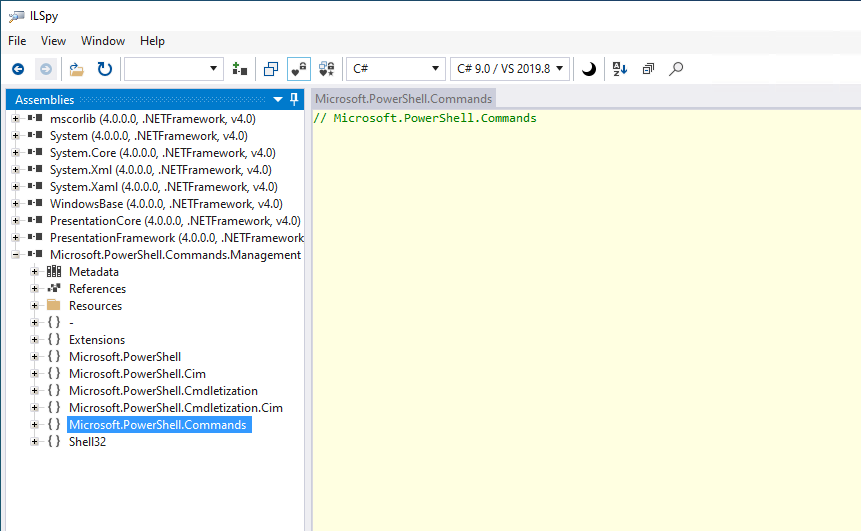861x531 pixels.
Task: Click the Shell32 namespace braces icon
Action: pos(54,441)
